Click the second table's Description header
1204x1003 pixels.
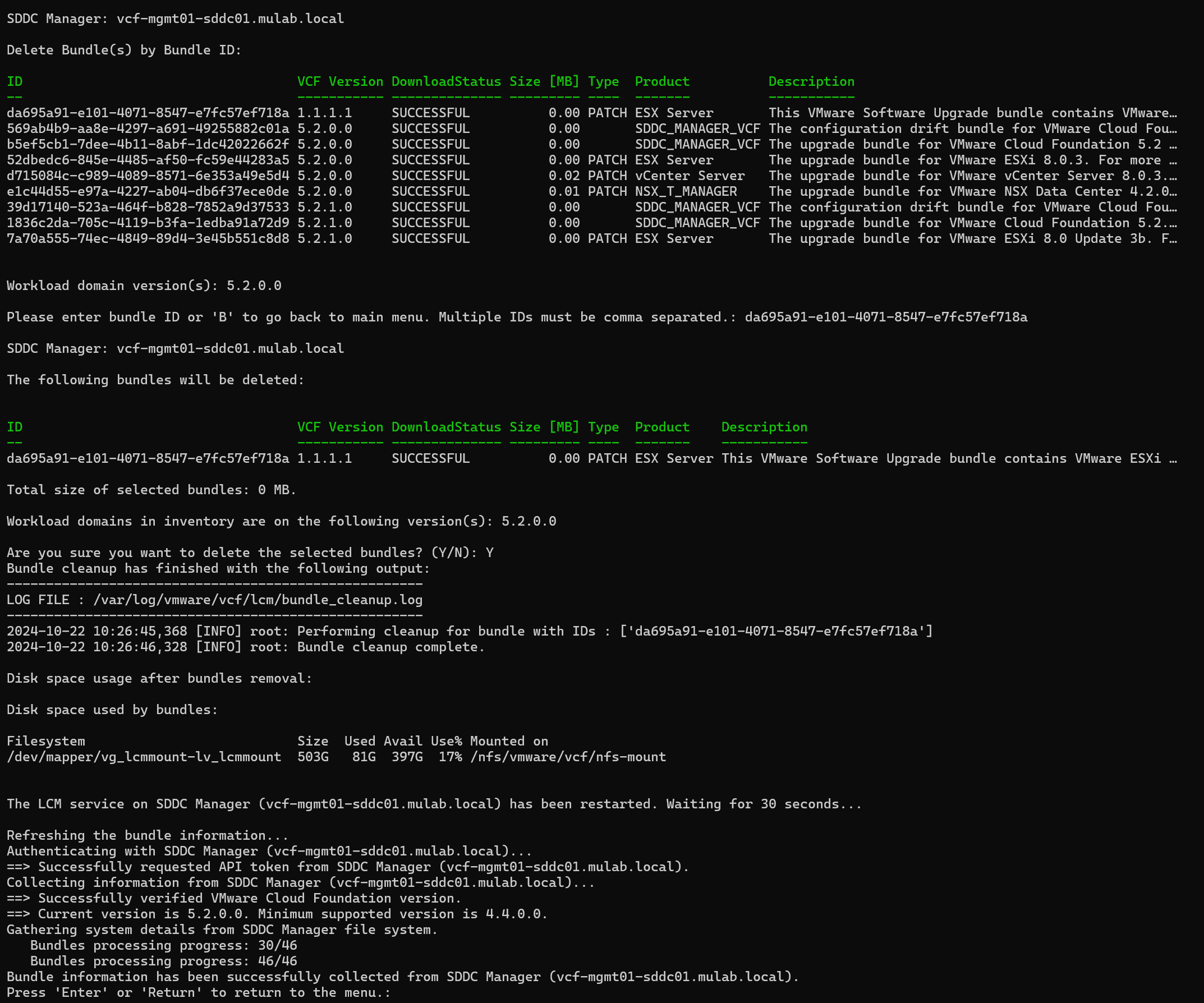tap(764, 427)
